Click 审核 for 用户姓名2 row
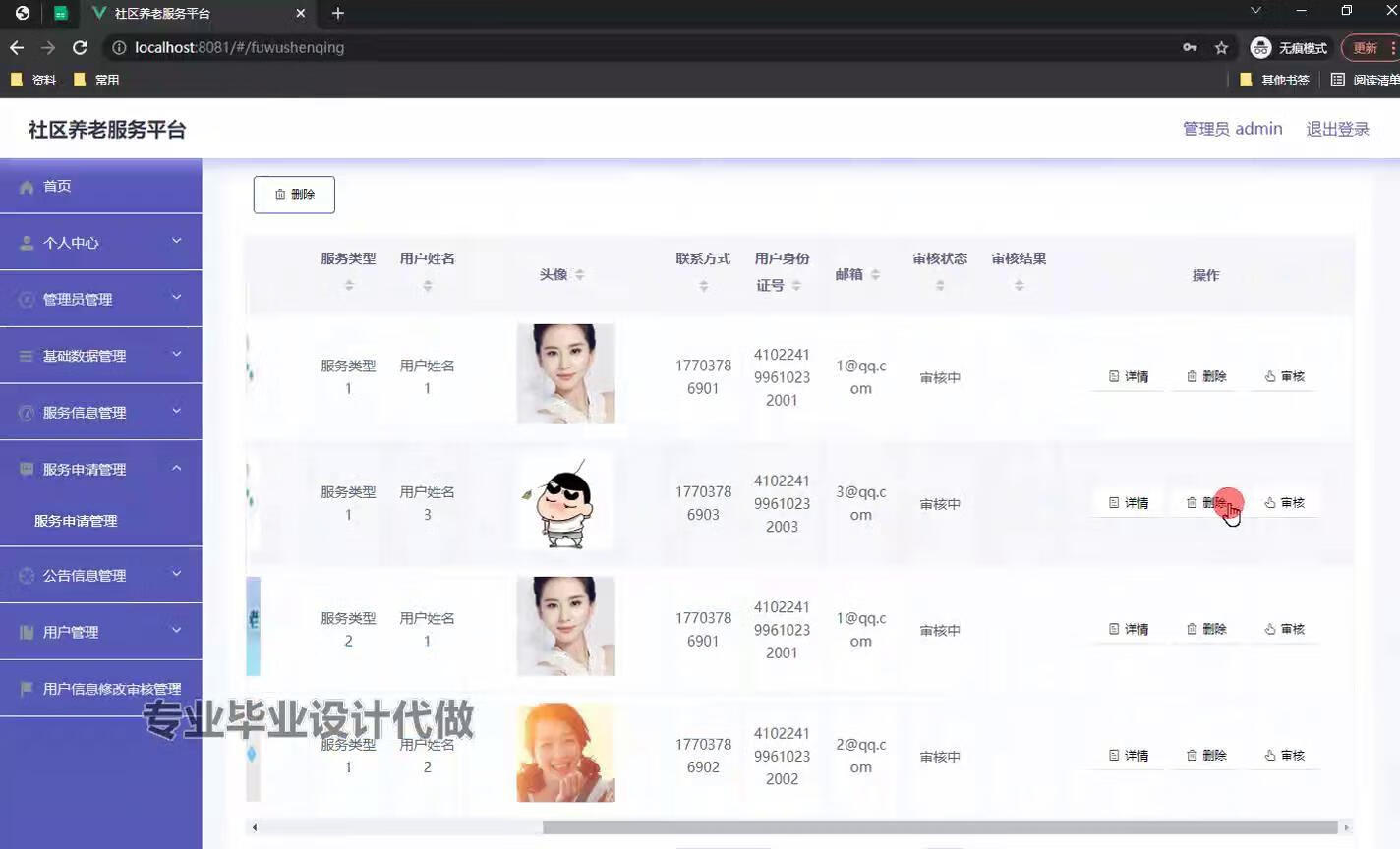Image resolution: width=1400 pixels, height=849 pixels. click(x=1285, y=755)
